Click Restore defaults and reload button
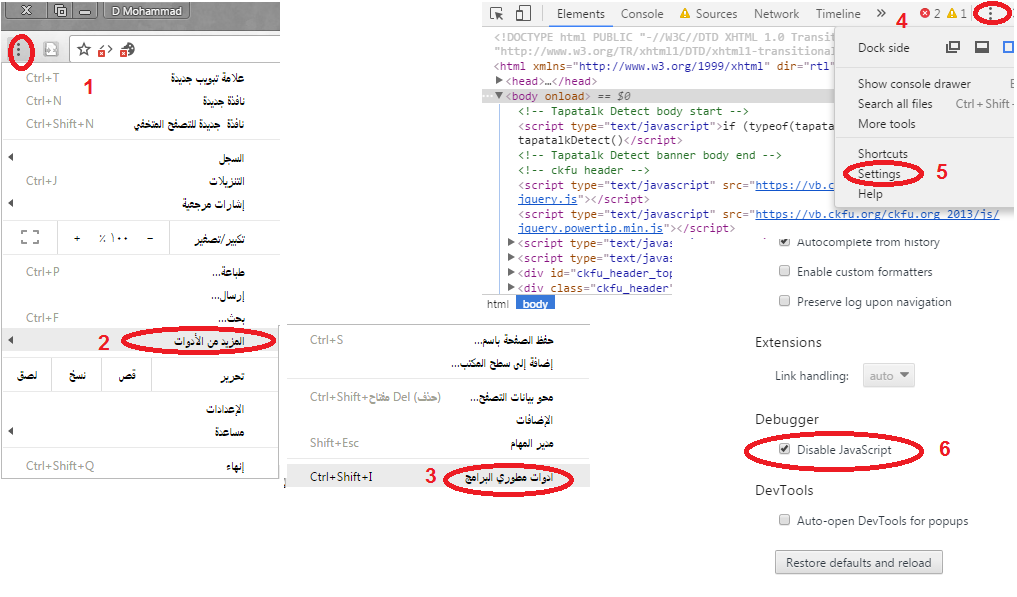The height and width of the screenshot is (597, 1017). pos(858,563)
